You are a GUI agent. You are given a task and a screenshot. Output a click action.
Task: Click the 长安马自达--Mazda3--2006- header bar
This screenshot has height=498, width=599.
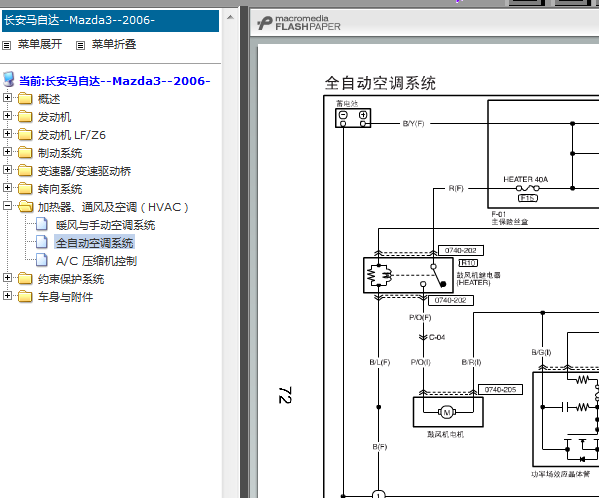click(110, 21)
